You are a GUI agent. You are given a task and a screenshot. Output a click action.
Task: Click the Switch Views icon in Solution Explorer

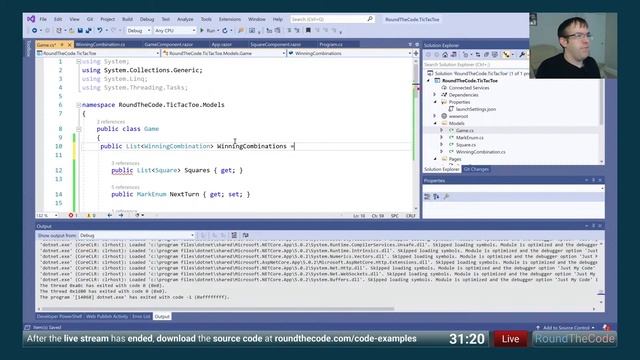click(453, 55)
